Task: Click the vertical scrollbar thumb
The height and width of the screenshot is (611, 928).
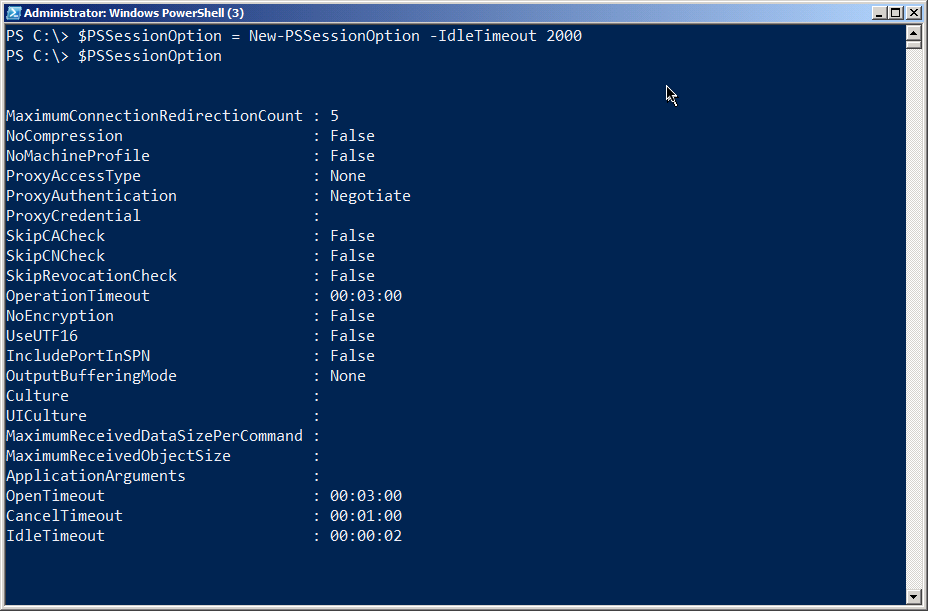Action: coord(913,44)
